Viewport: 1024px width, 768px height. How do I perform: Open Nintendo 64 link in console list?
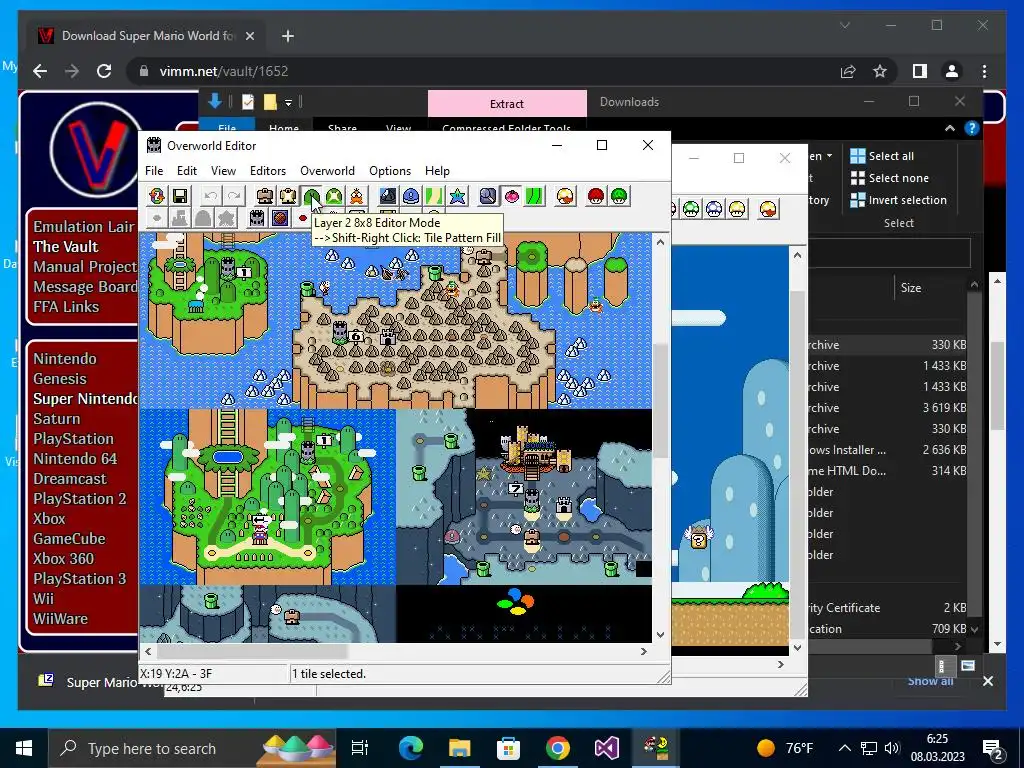75,458
